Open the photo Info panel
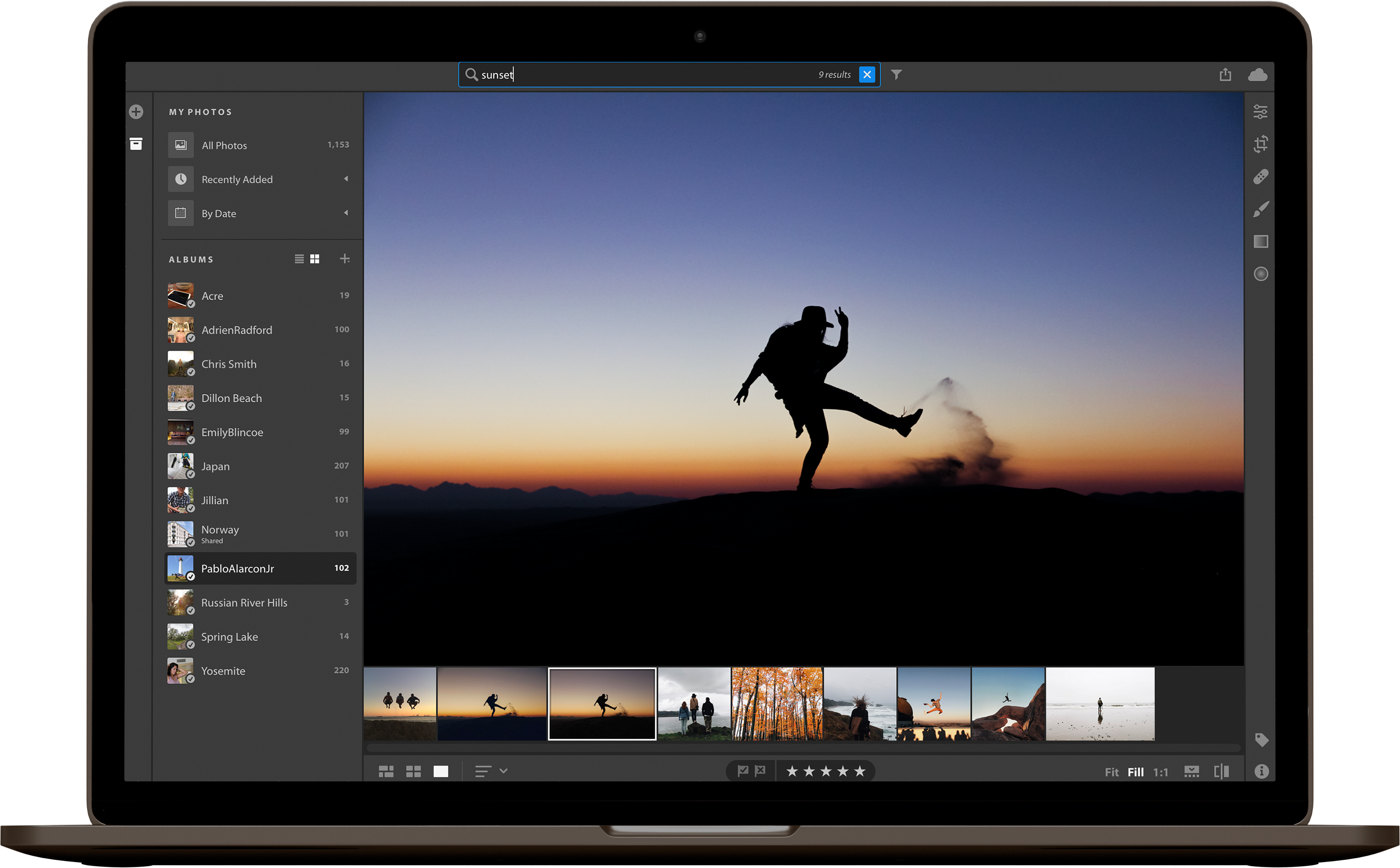The width and height of the screenshot is (1400, 868). click(x=1261, y=771)
